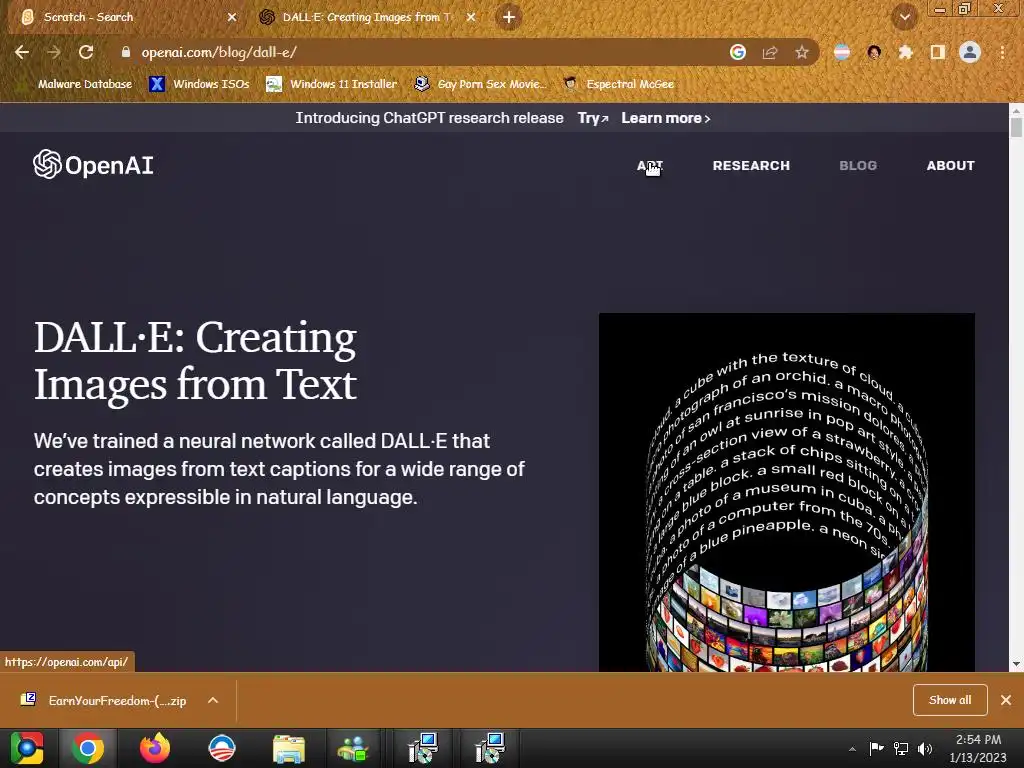Click the address bar URL field
This screenshot has width=1024, height=768.
[418, 52]
